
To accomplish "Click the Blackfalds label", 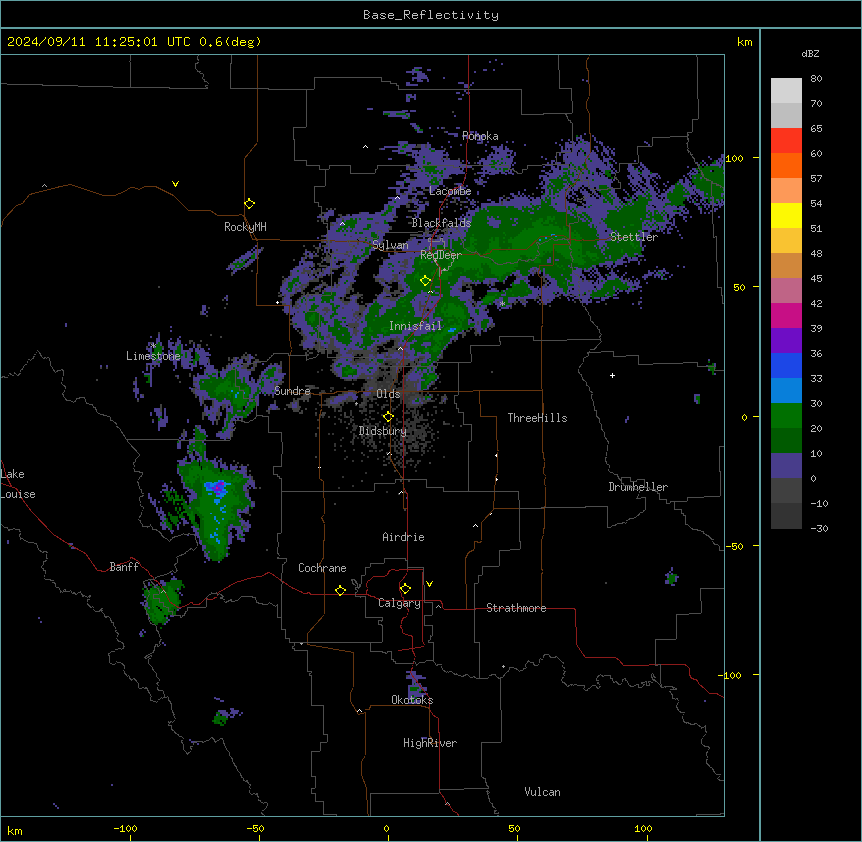I will [x=441, y=223].
